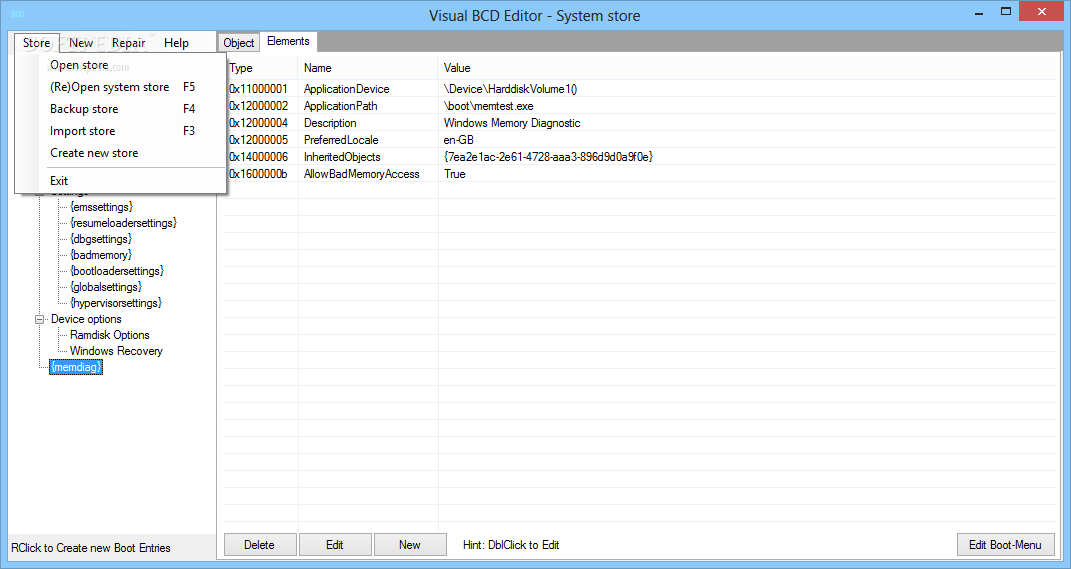1071x569 pixels.
Task: Select Ramdisk Options tree node
Action: click(110, 335)
